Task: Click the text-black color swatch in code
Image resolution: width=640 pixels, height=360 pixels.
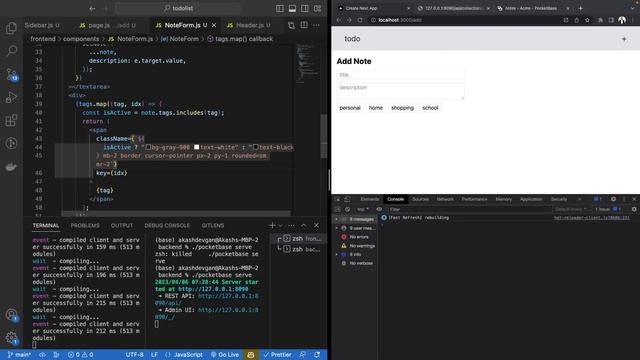Action: pos(256,147)
